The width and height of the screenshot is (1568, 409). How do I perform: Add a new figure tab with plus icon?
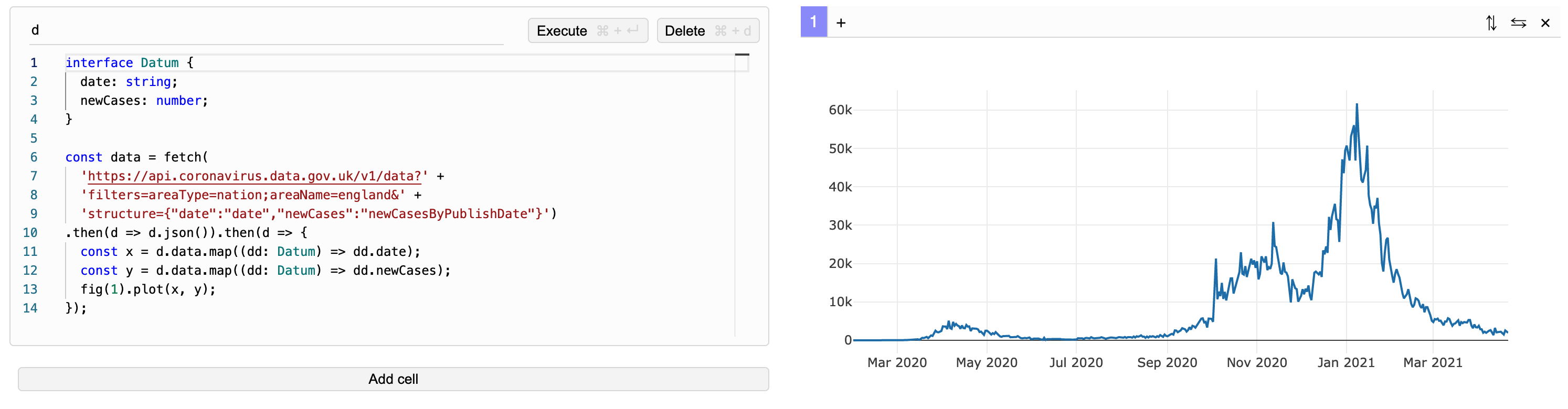pos(841,23)
